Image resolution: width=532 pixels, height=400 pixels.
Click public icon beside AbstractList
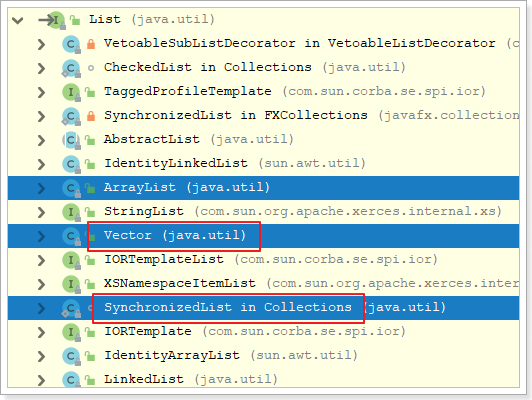tap(90, 140)
